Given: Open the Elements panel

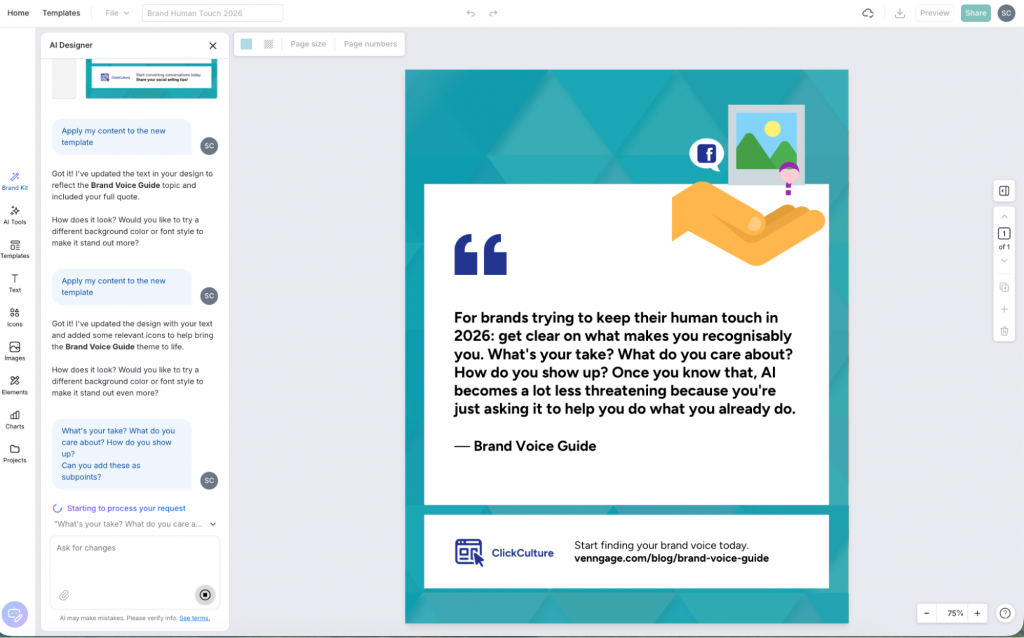Looking at the screenshot, I should [14, 385].
